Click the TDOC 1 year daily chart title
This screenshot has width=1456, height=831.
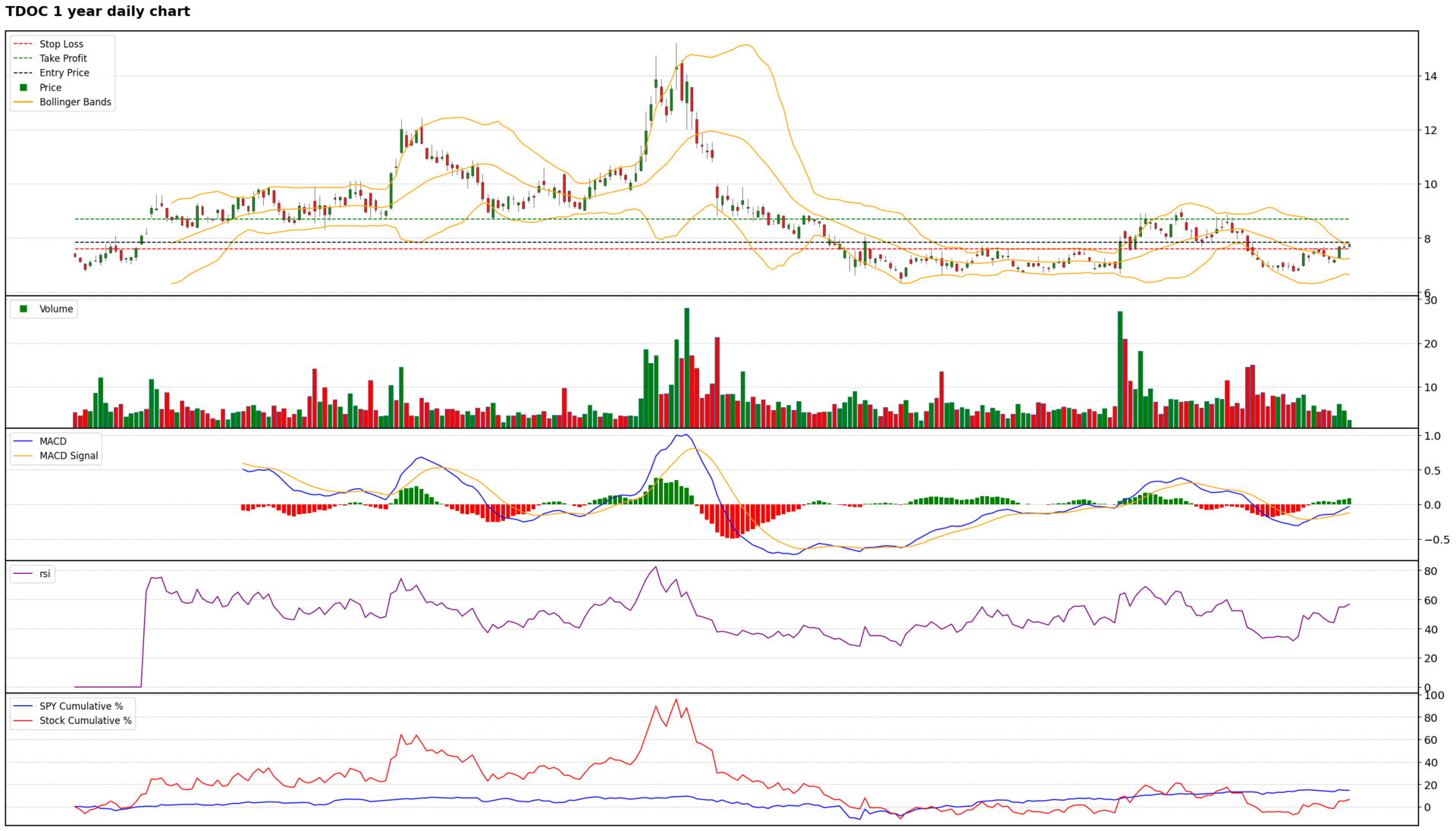98,11
